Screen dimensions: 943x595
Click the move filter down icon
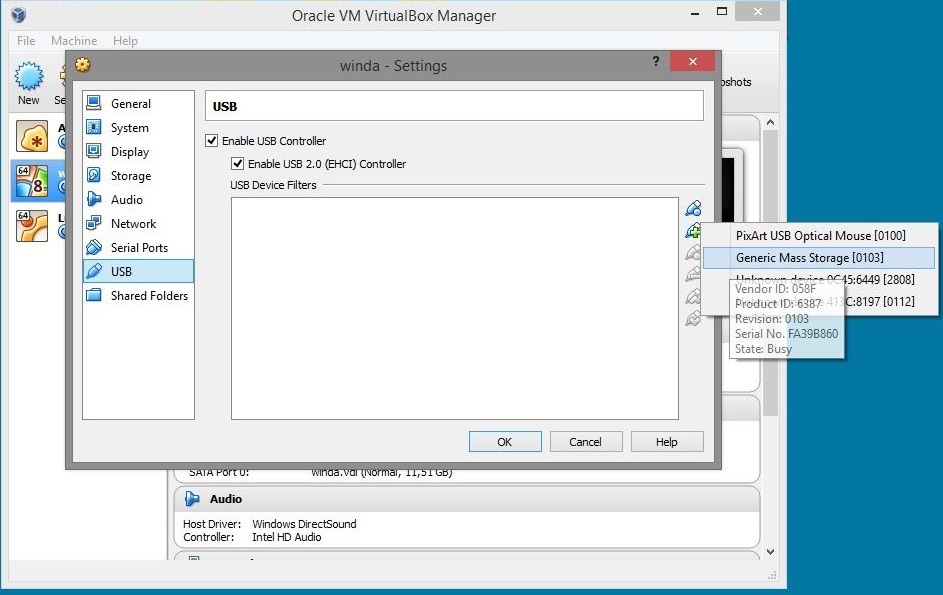(693, 318)
